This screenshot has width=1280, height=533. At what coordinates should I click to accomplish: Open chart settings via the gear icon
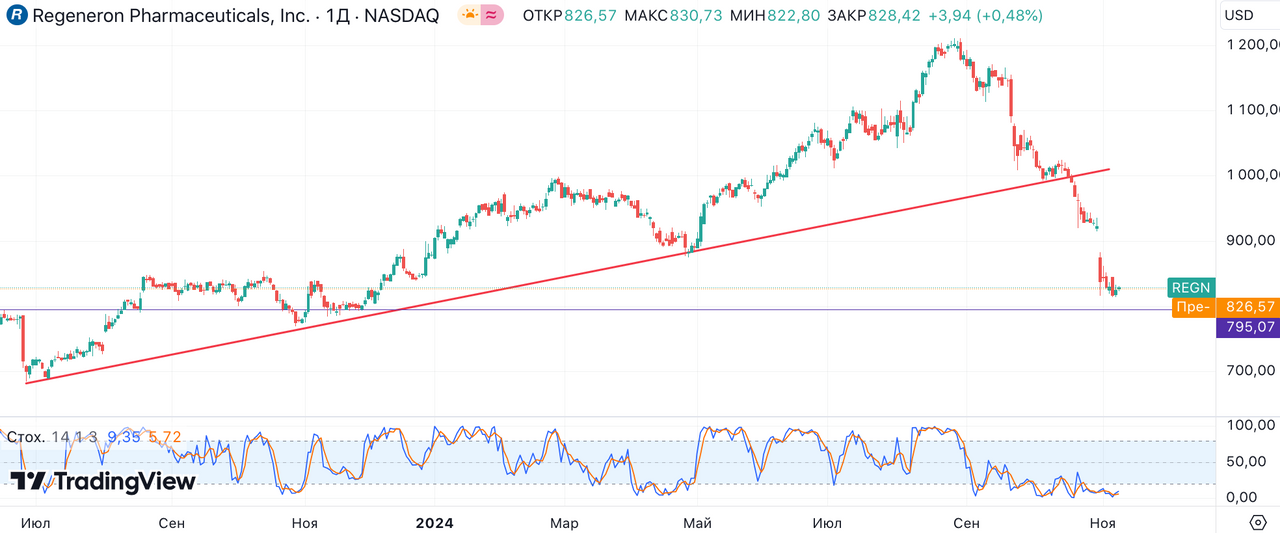[1258, 522]
